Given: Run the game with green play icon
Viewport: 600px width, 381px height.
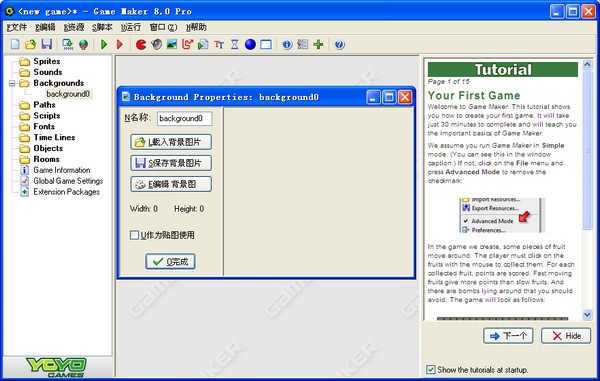Looking at the screenshot, I should point(104,45).
